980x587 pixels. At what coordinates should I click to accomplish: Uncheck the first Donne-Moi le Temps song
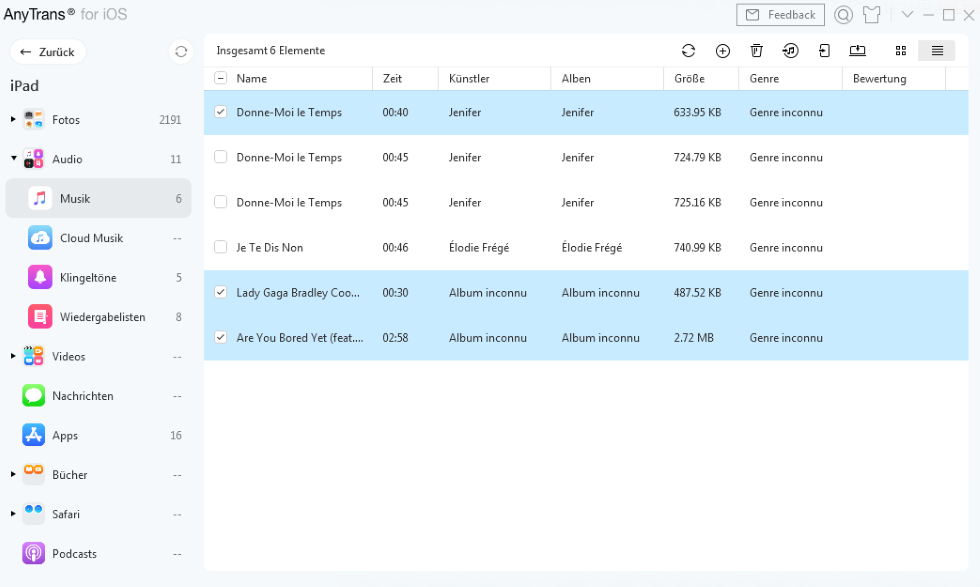(221, 112)
